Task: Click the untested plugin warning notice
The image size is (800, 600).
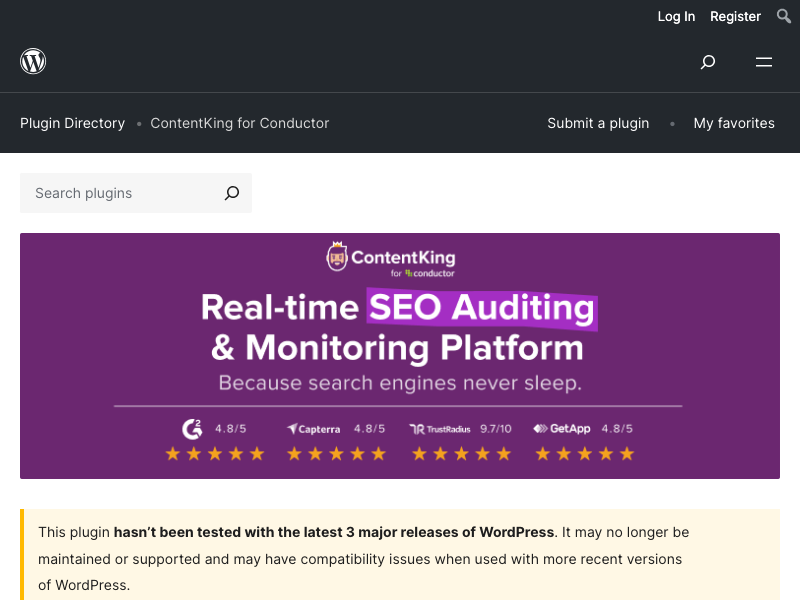Action: click(x=400, y=555)
